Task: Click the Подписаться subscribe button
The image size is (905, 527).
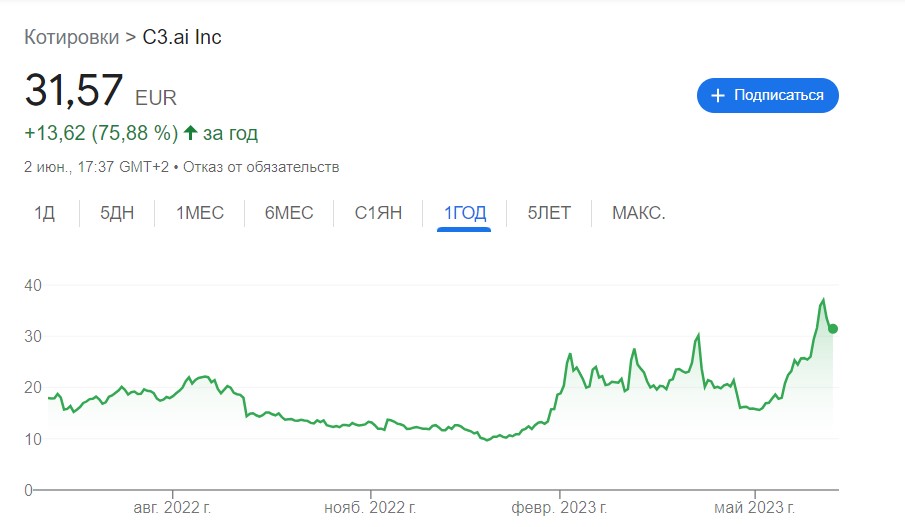Action: (768, 95)
